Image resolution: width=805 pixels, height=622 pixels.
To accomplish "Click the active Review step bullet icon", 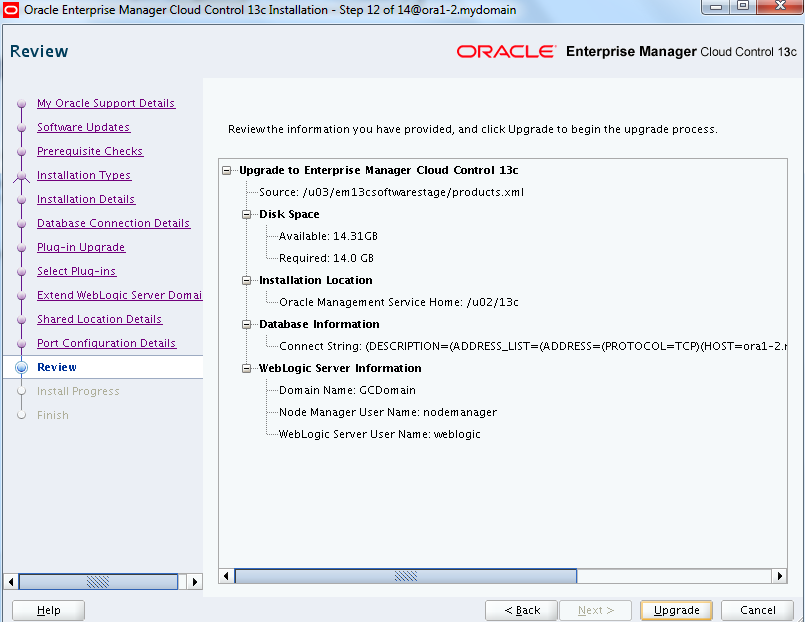I will point(21,368).
